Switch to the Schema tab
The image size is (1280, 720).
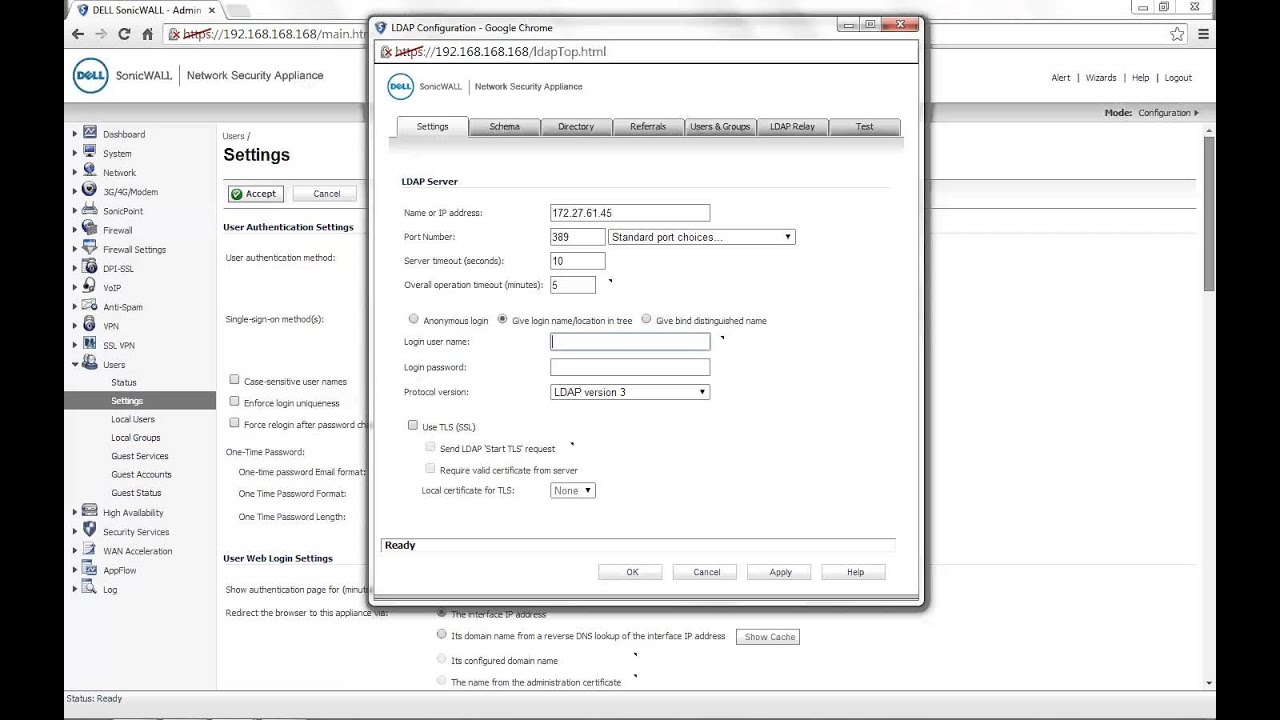504,127
